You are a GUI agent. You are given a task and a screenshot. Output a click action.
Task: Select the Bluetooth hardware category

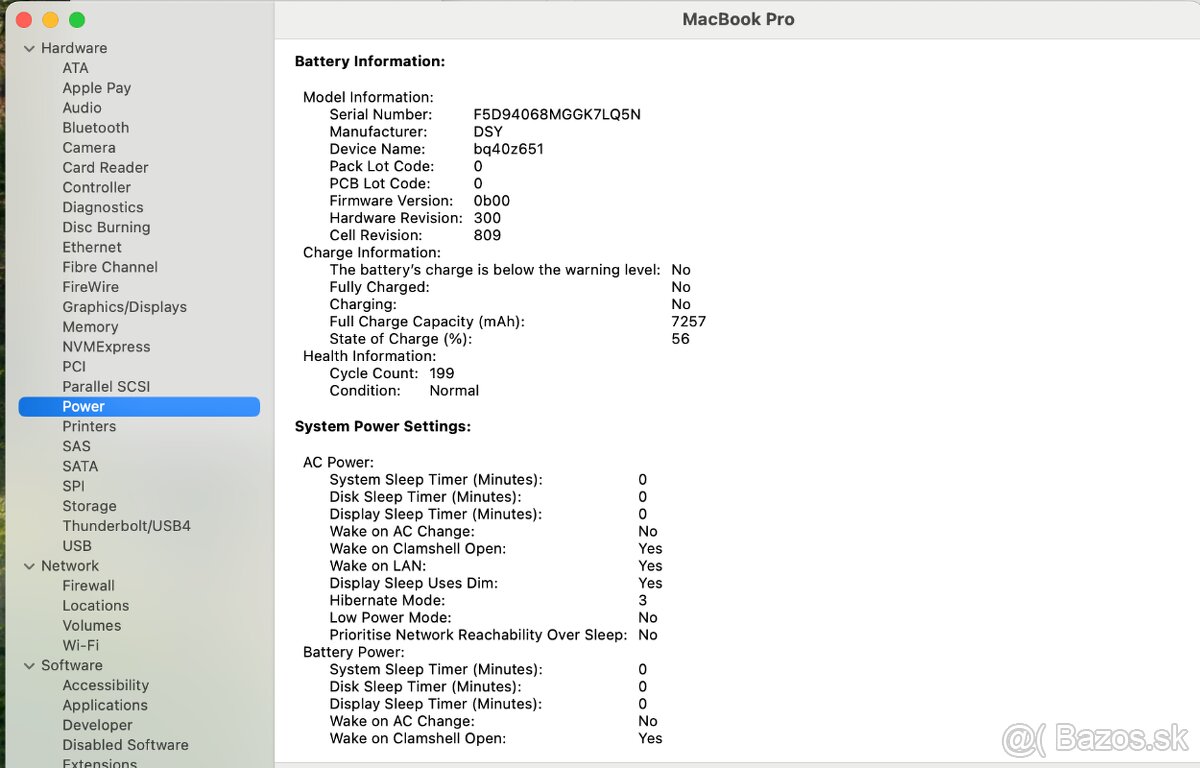tap(95, 127)
